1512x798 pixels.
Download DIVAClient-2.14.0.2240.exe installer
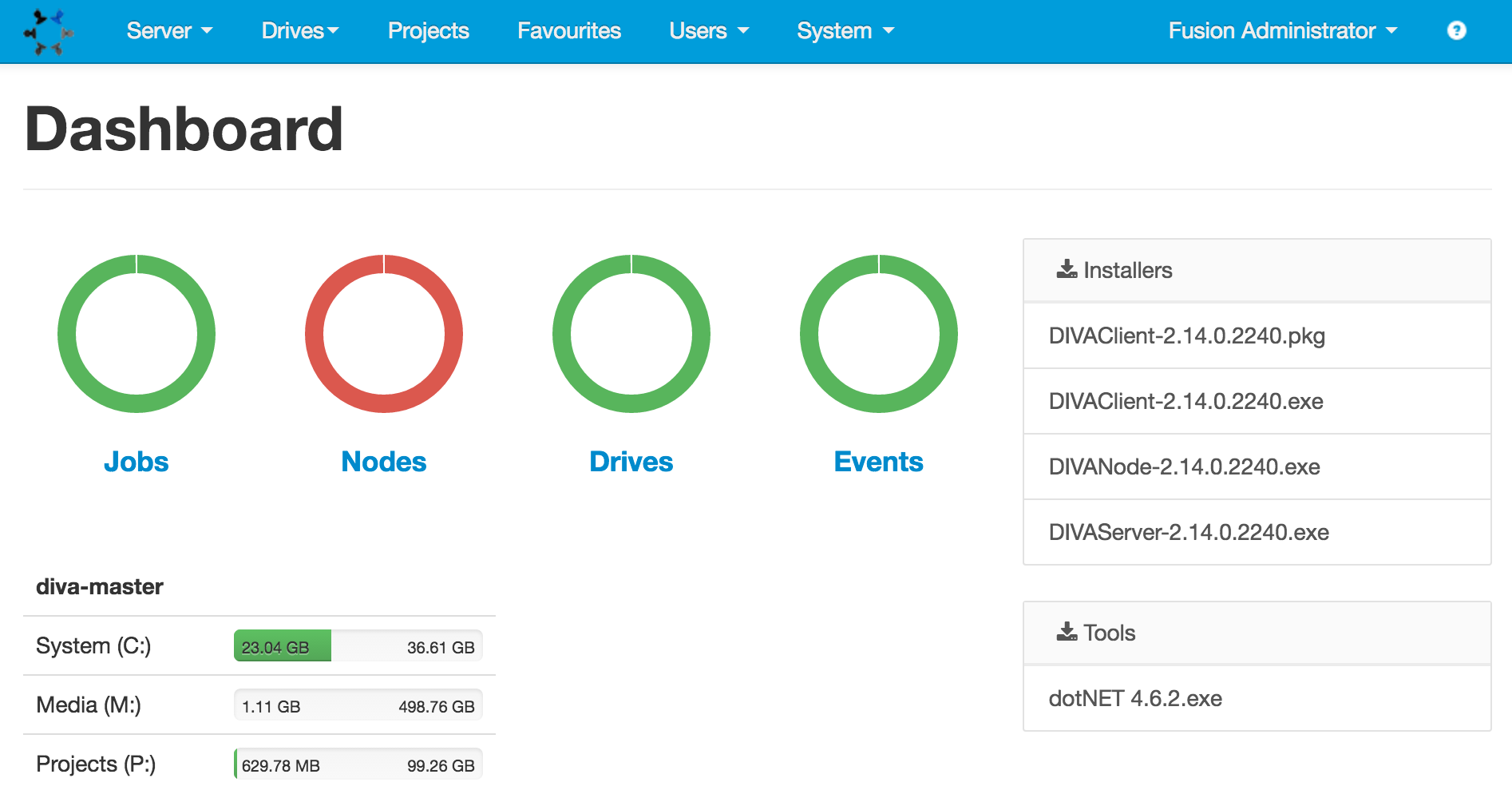click(x=1257, y=402)
